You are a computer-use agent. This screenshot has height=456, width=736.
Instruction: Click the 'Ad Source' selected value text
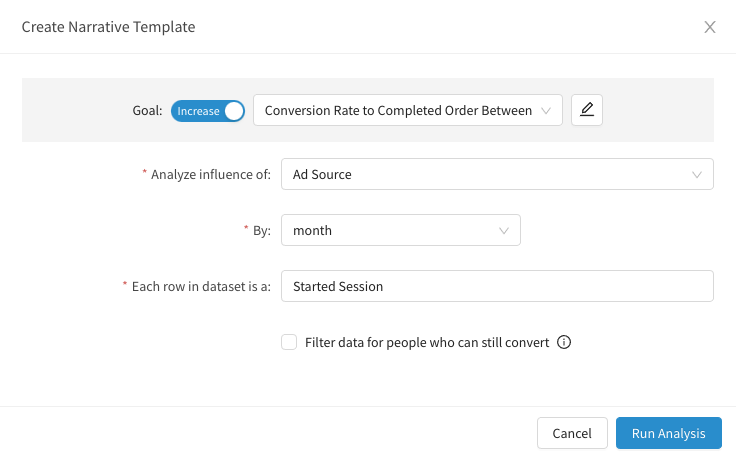coord(322,174)
